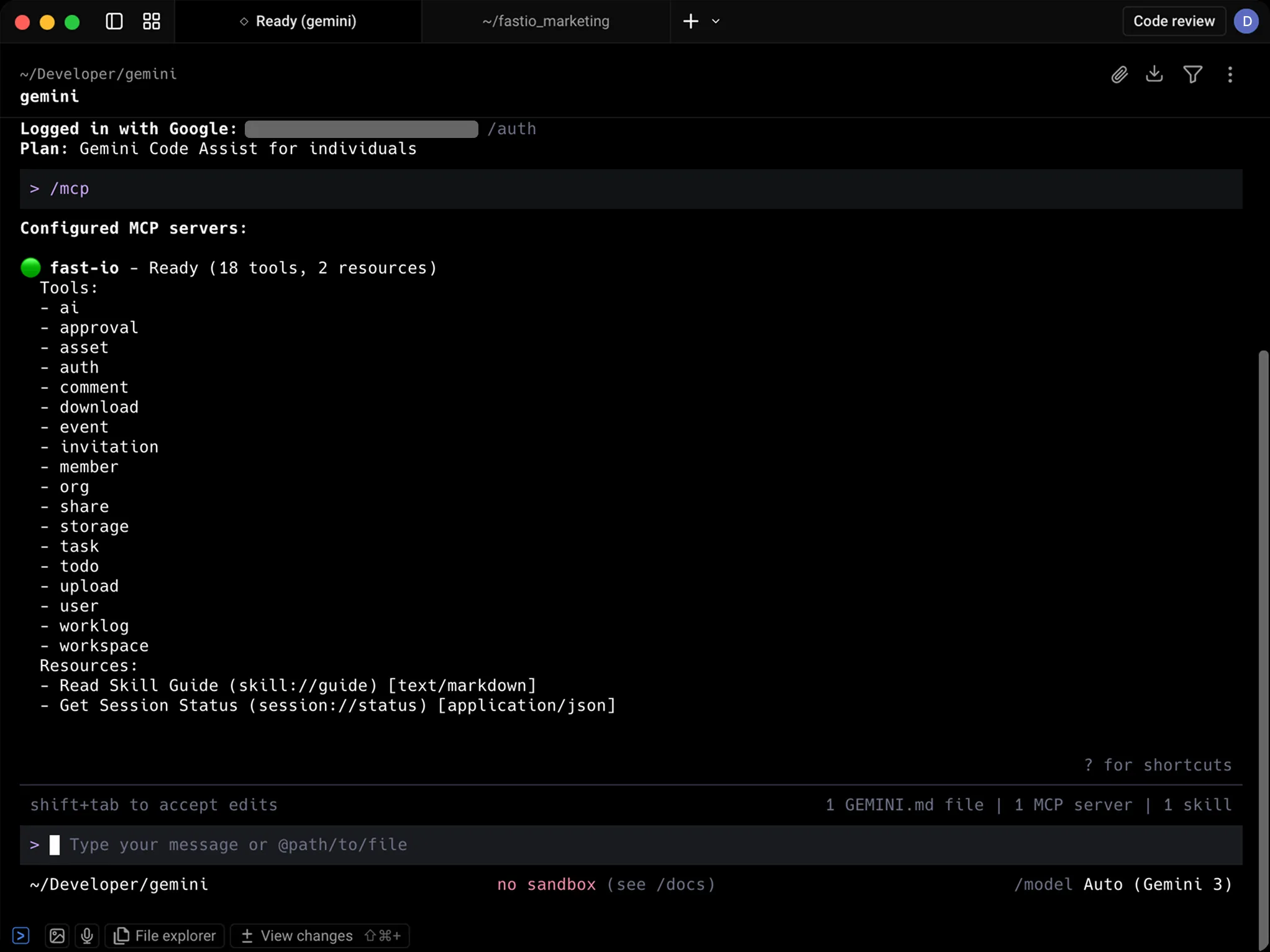Start voice input with the microphone icon
The width and height of the screenshot is (1270, 952).
point(87,935)
